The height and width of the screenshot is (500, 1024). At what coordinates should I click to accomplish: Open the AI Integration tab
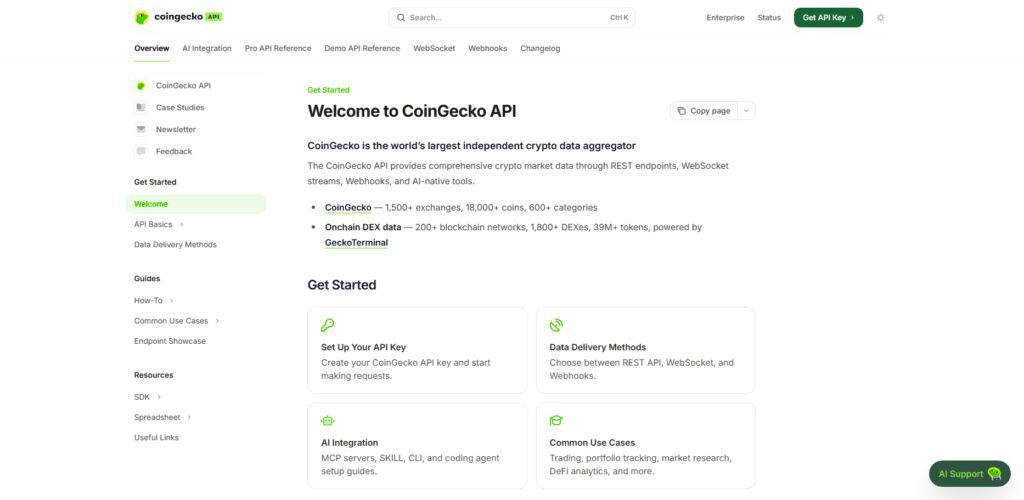207,48
